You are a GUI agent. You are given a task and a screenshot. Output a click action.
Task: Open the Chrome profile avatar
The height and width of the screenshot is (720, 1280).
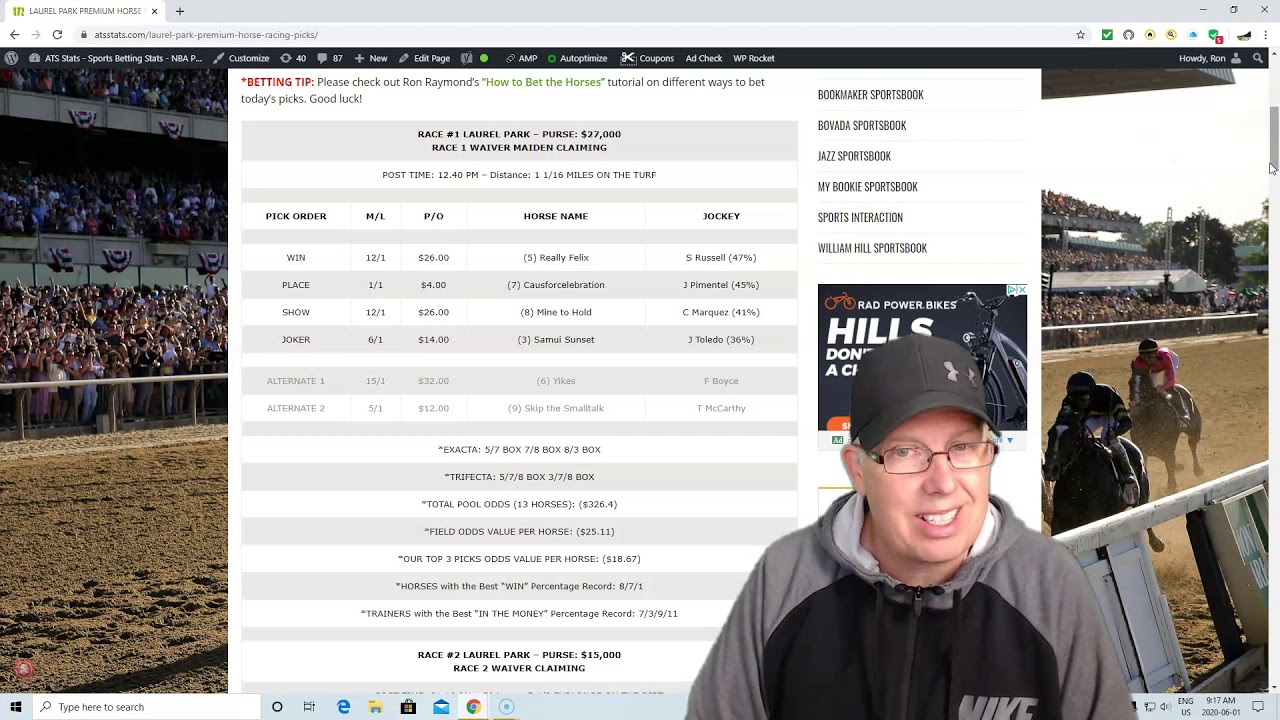[1244, 35]
